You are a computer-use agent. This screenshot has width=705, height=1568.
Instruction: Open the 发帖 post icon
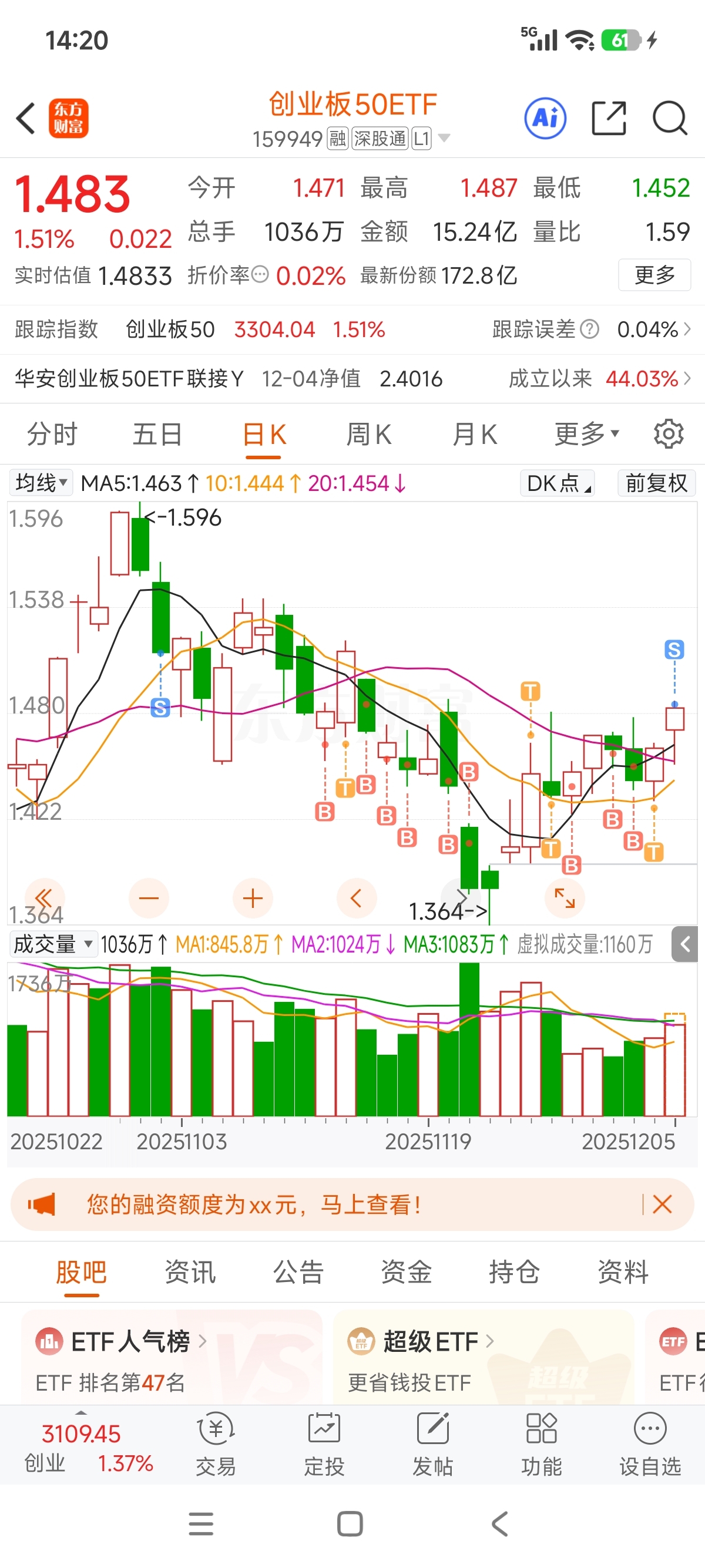click(x=433, y=1445)
